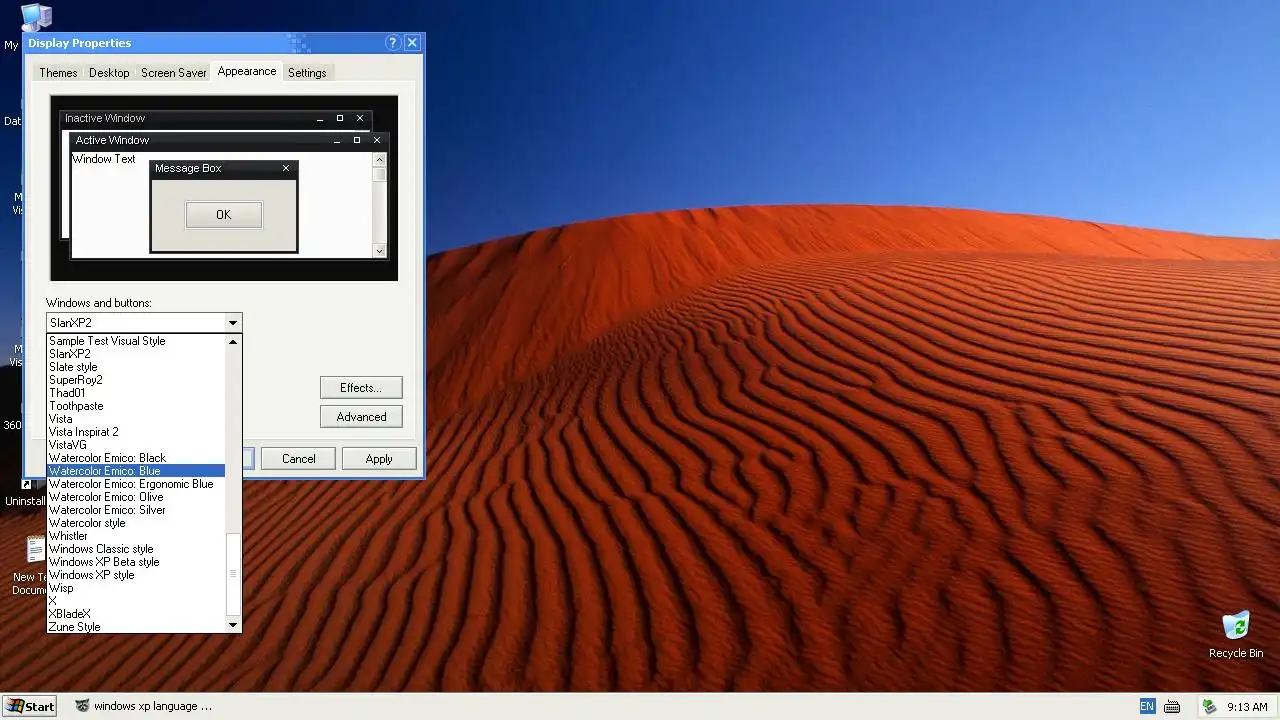Switch to 'windows xp language' taskbar window

(144, 706)
